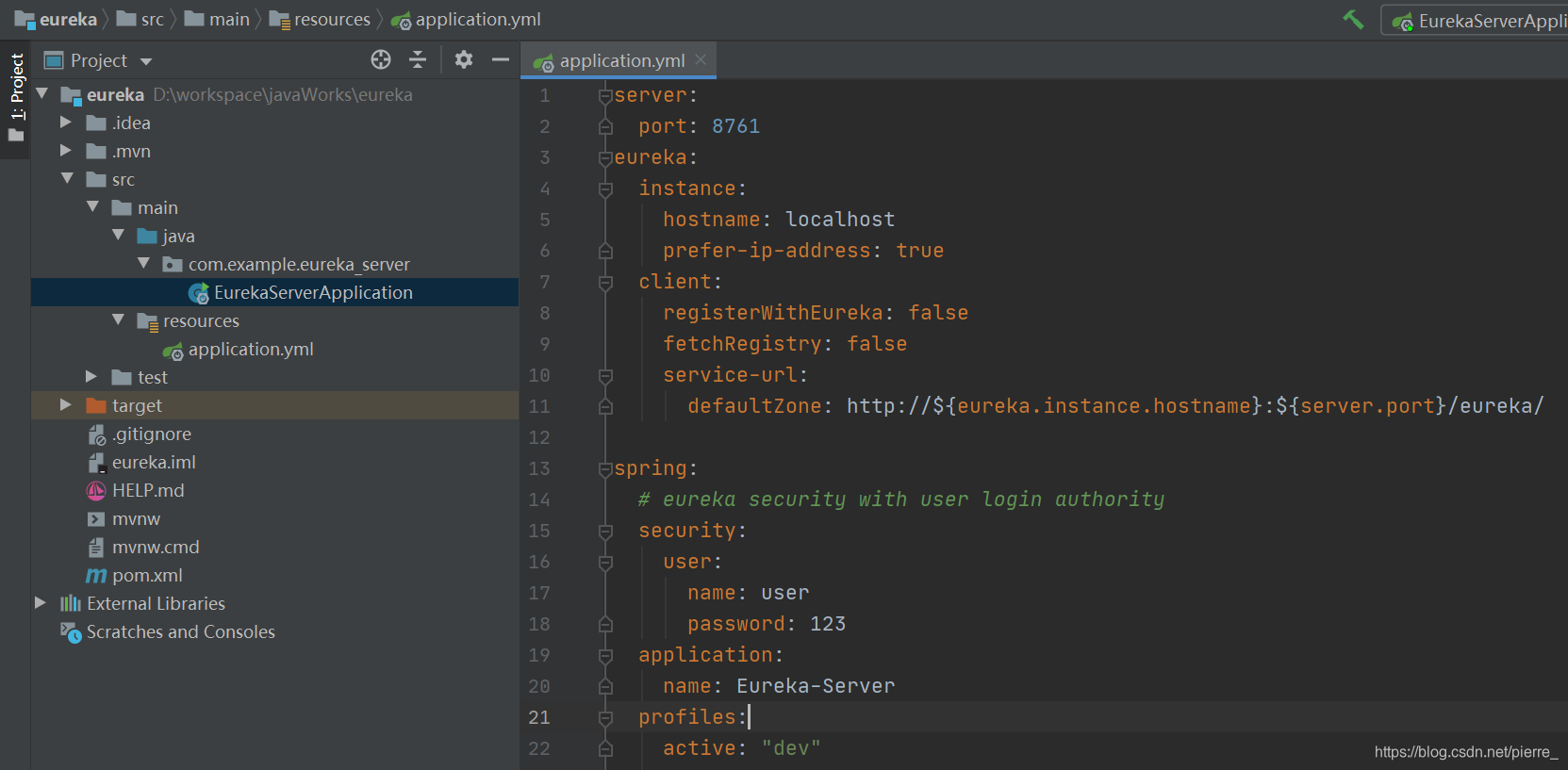
Task: Select the application.yml editor tab
Action: (618, 60)
